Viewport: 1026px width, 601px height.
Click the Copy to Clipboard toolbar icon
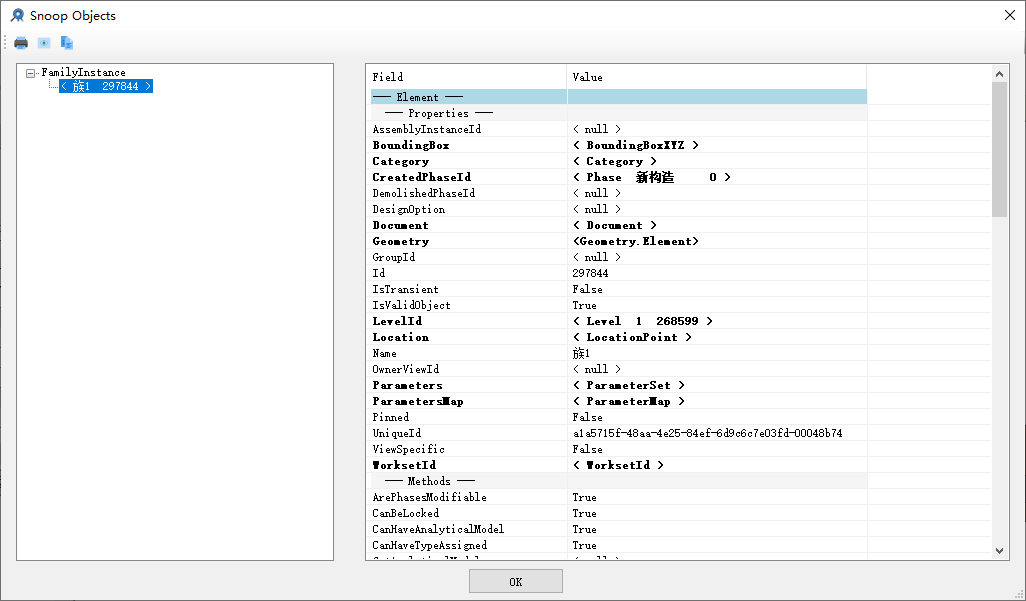point(67,42)
